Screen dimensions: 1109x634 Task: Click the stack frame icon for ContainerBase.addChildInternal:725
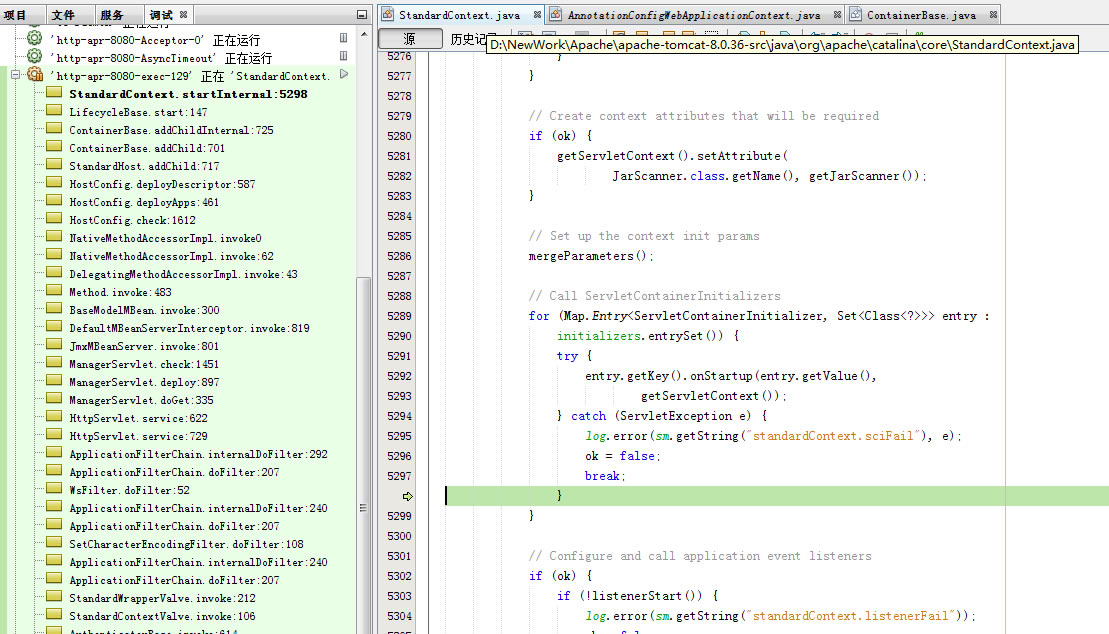click(54, 128)
